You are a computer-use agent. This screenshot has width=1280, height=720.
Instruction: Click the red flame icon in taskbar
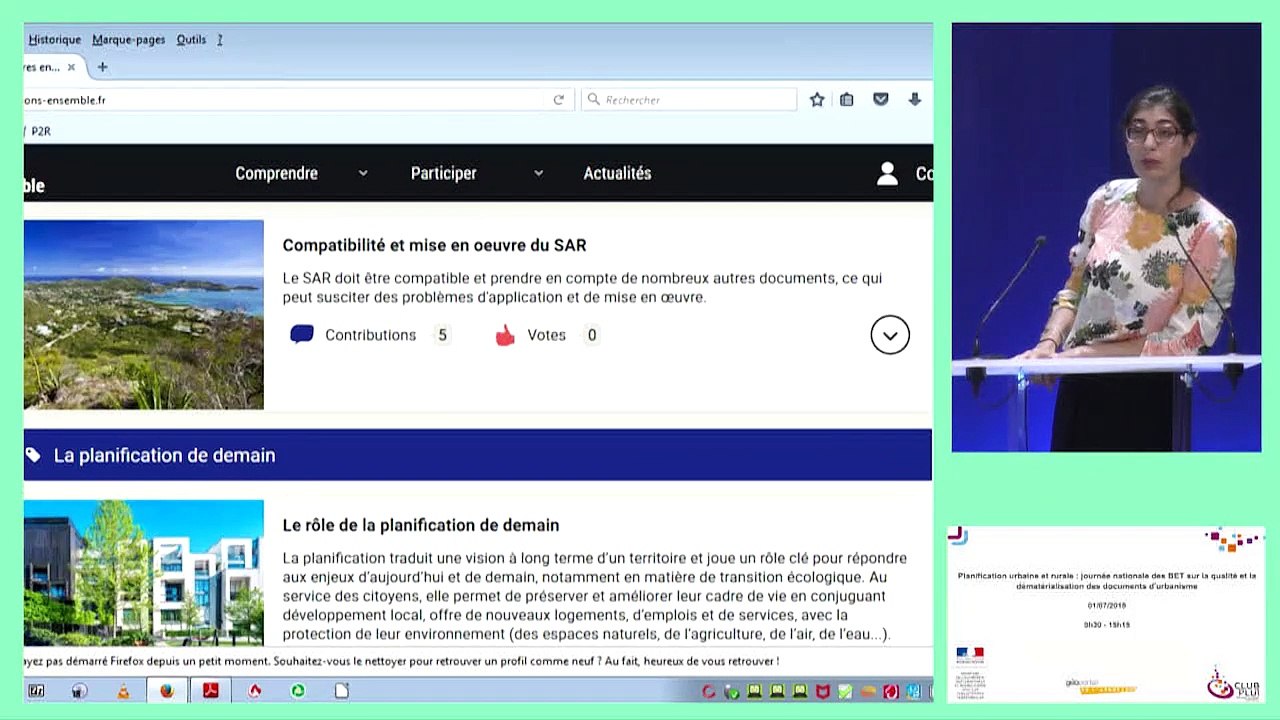[x=255, y=691]
